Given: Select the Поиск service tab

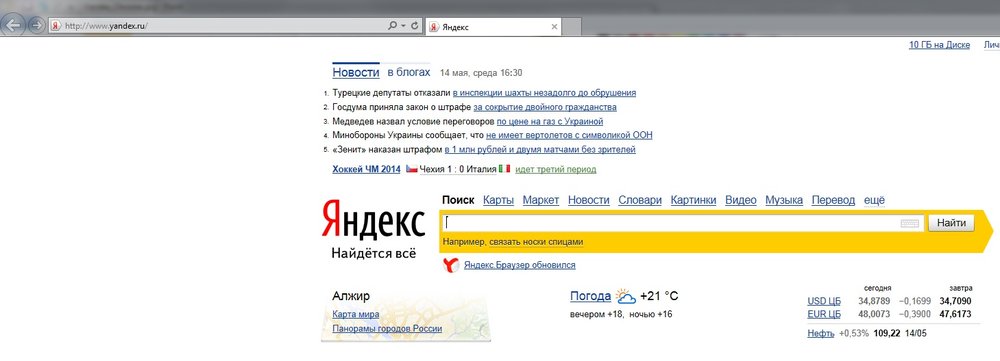Looking at the screenshot, I should [x=458, y=200].
